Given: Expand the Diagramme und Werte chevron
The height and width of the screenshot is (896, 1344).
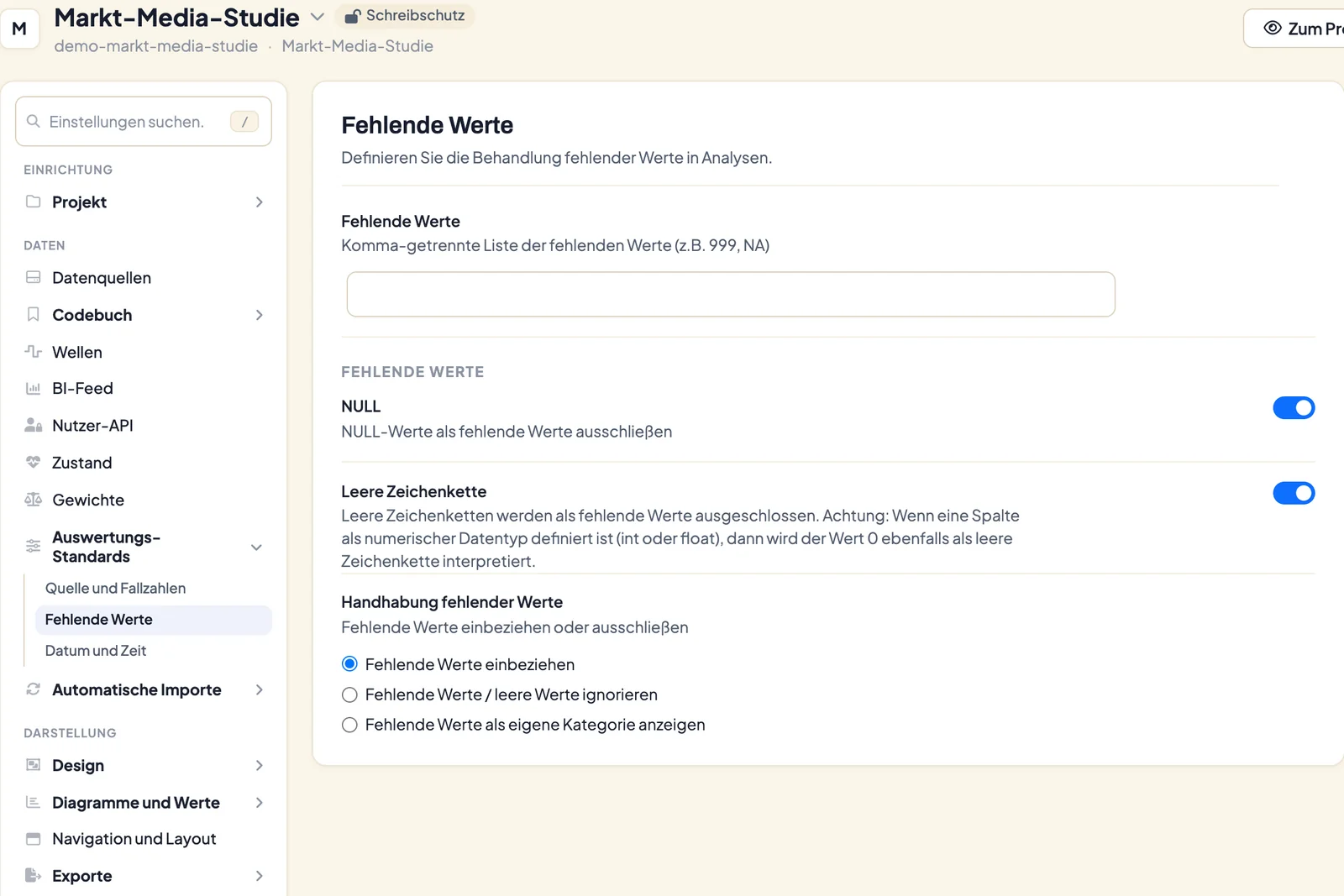Looking at the screenshot, I should coord(260,802).
